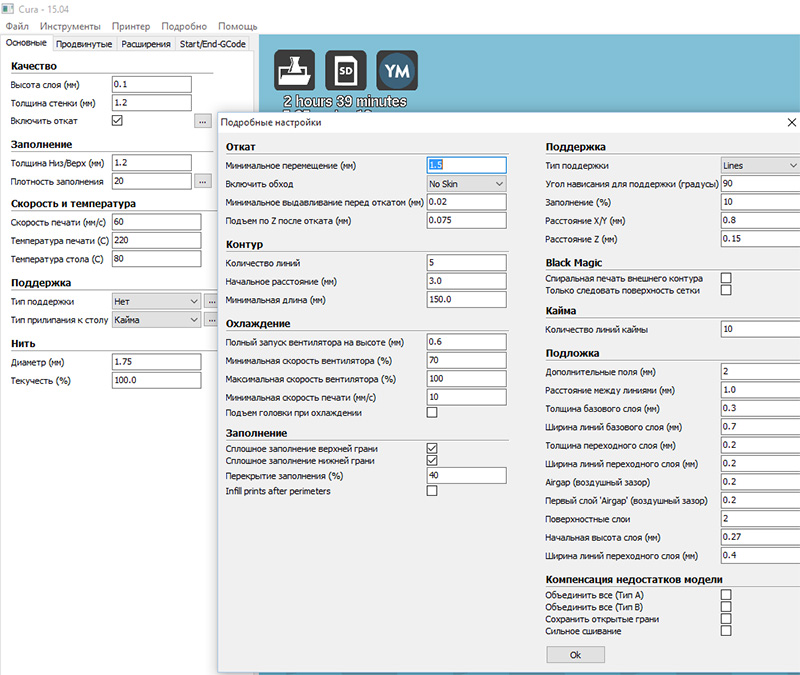800x675 pixels.
Task: Open the Инструменты menu
Action: 70,26
